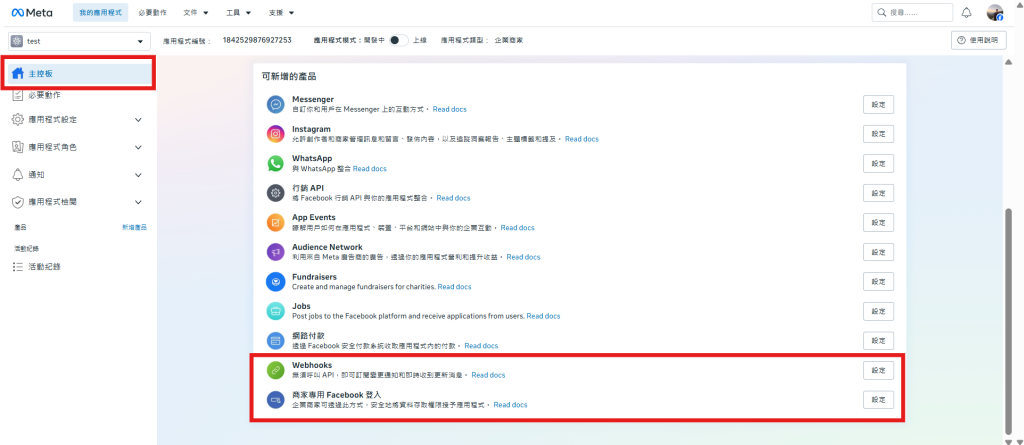Click the Jobs briefcase icon
This screenshot has width=1024, height=445.
coord(276,311)
